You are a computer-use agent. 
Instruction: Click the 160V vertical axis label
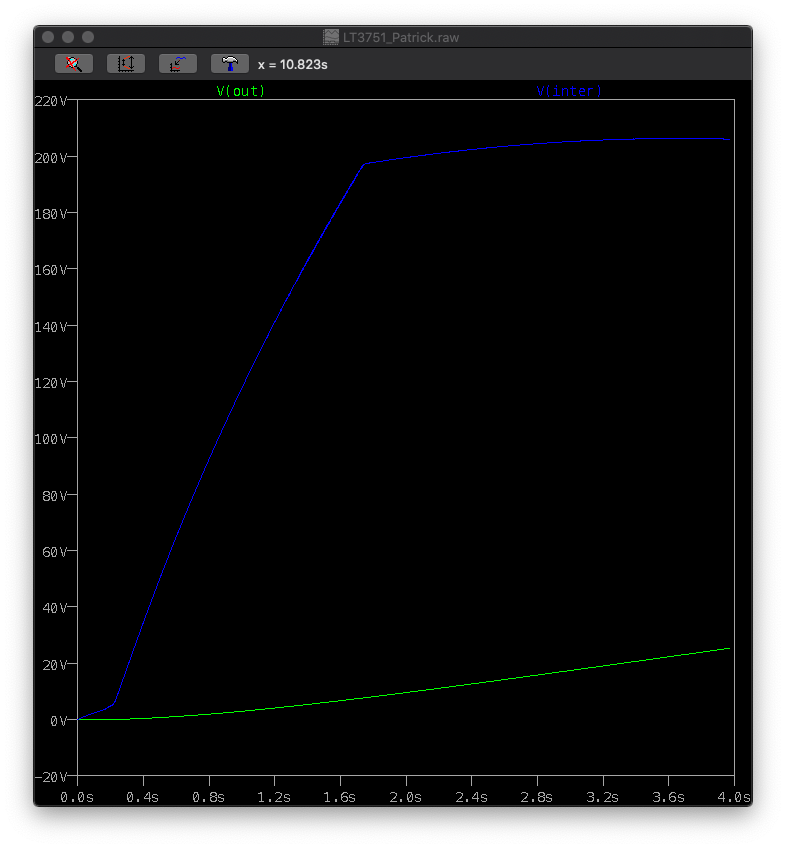(51, 270)
